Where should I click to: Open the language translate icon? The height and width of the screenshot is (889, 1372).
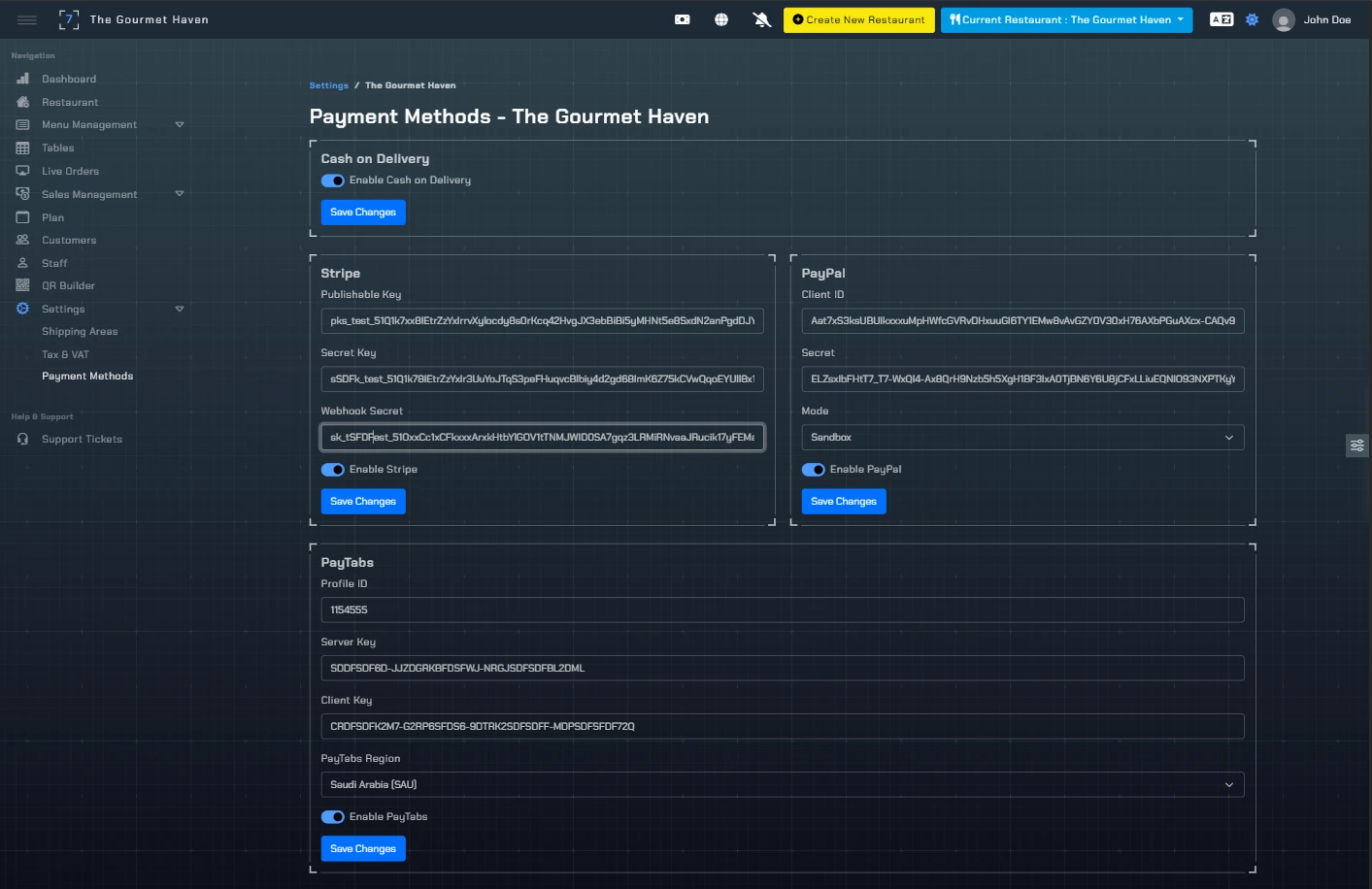tap(1221, 19)
